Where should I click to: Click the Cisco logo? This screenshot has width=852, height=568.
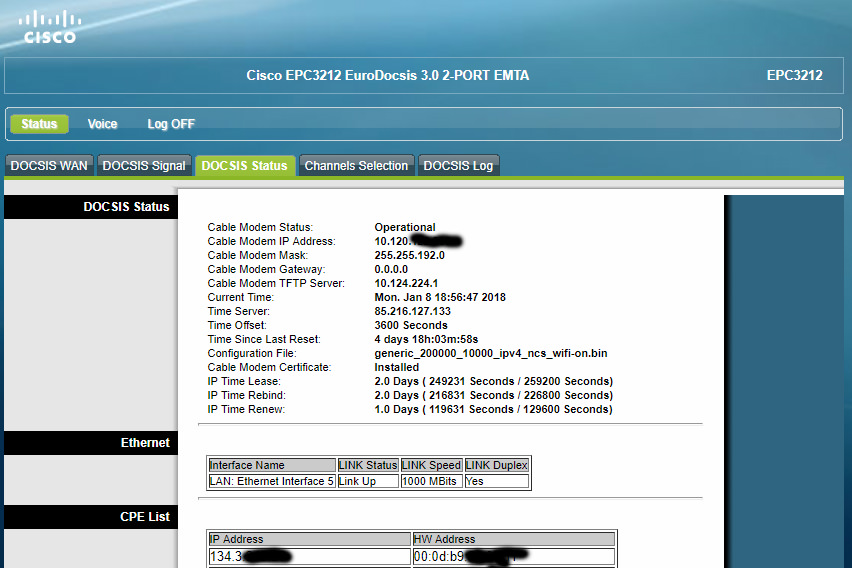tap(49, 27)
